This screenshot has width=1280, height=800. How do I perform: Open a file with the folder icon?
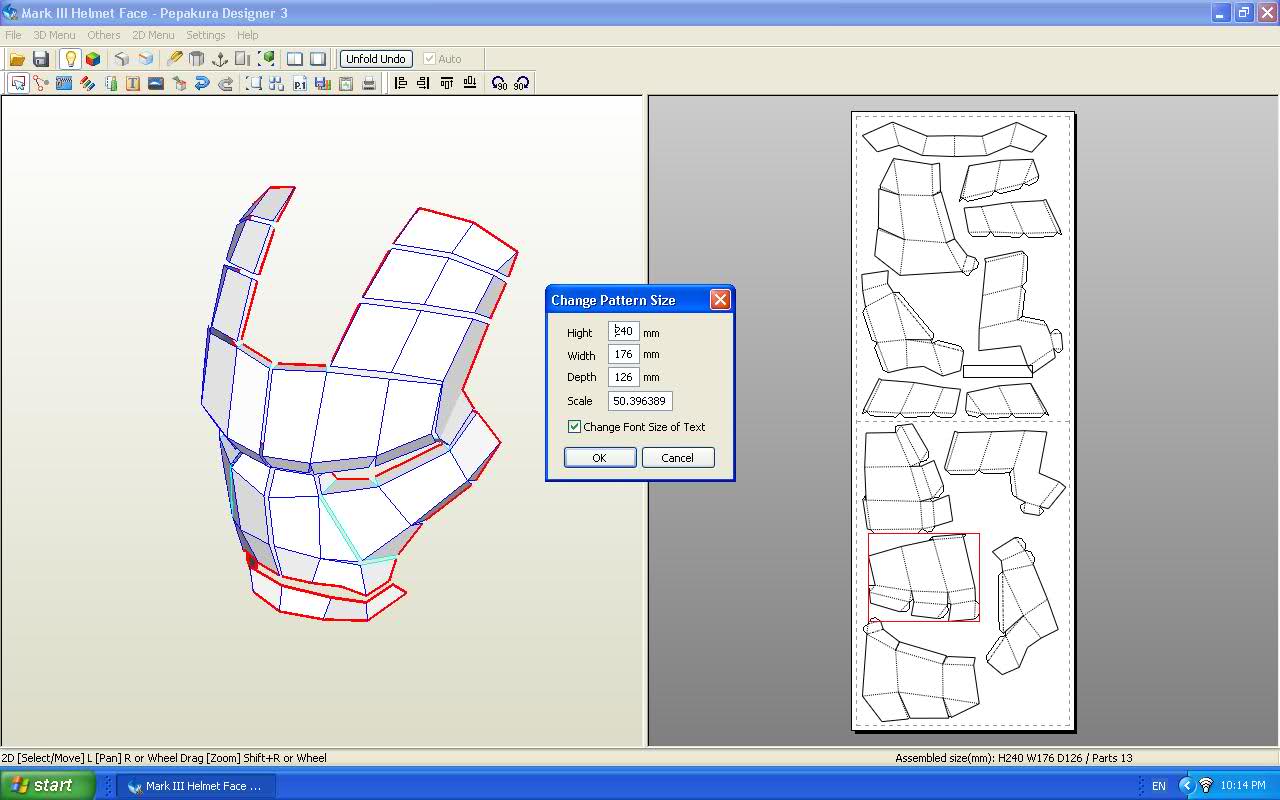[x=17, y=59]
